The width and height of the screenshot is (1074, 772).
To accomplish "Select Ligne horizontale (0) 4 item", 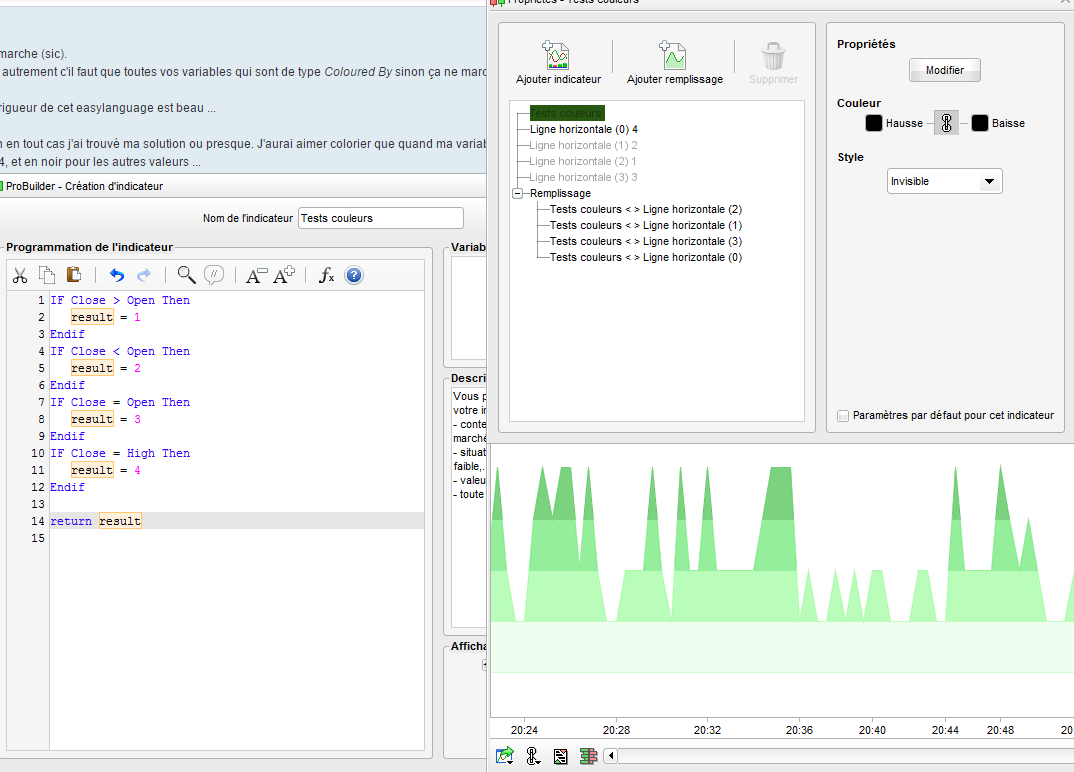I will [583, 129].
